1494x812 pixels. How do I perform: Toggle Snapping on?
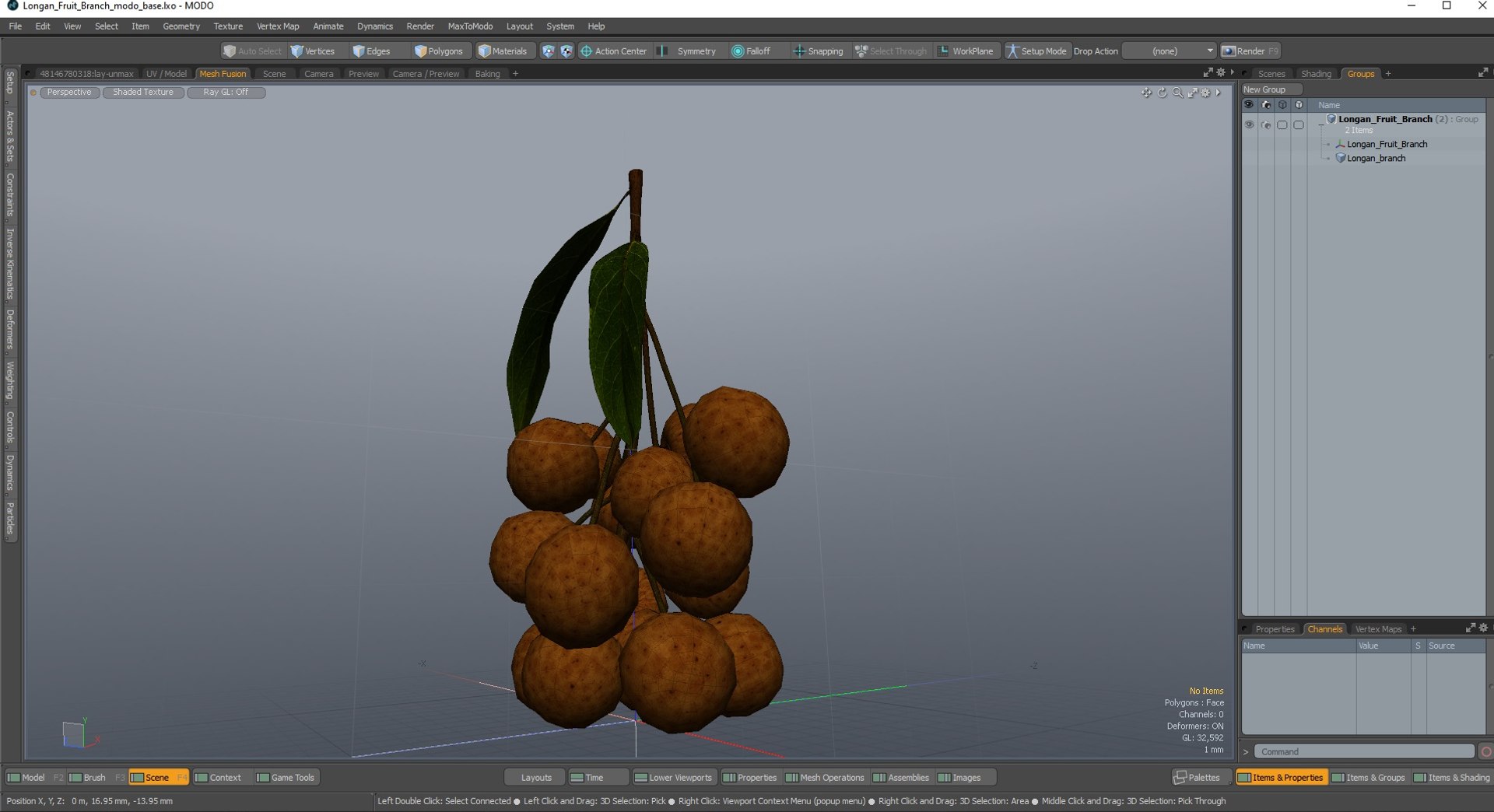[x=818, y=51]
